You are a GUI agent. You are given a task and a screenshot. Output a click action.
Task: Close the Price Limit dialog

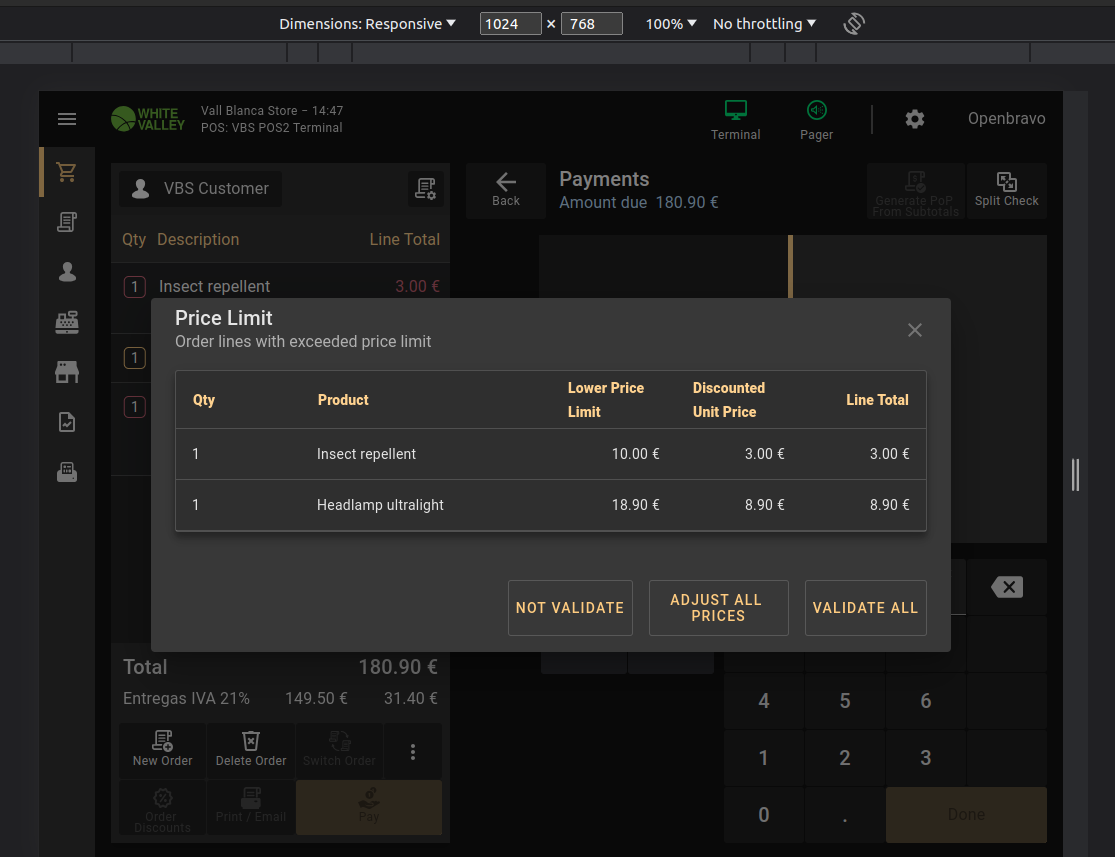click(914, 330)
